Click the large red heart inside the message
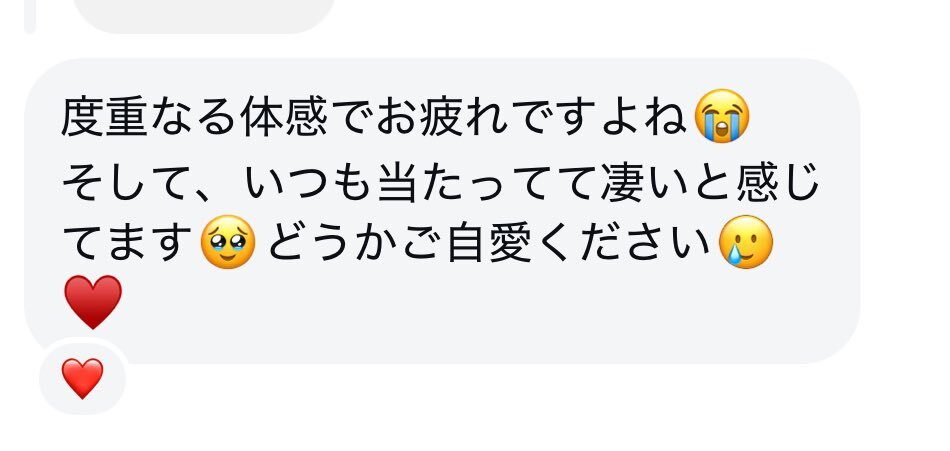Screen dimensions: 950x451 93,302
